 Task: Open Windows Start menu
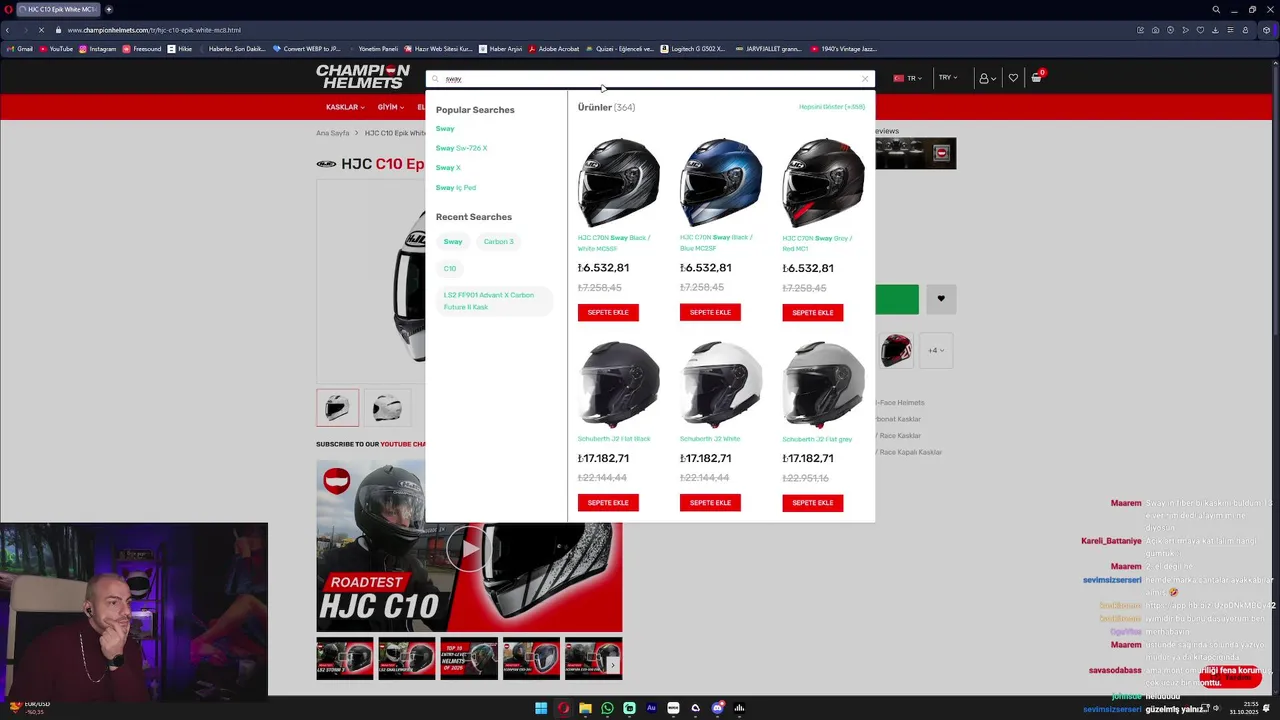tap(541, 708)
